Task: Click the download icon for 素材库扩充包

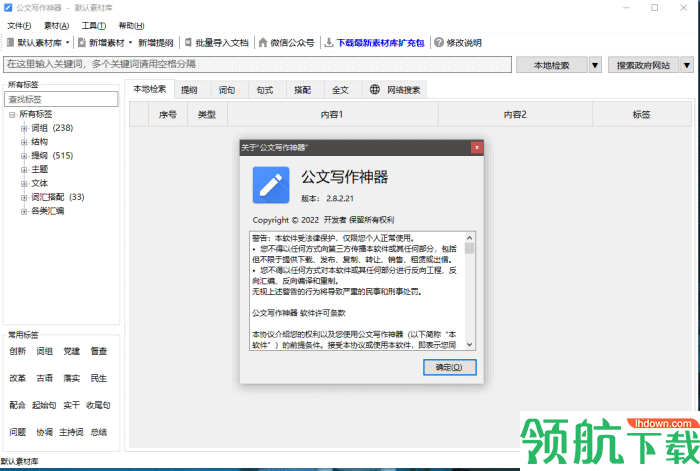Action: pos(329,42)
